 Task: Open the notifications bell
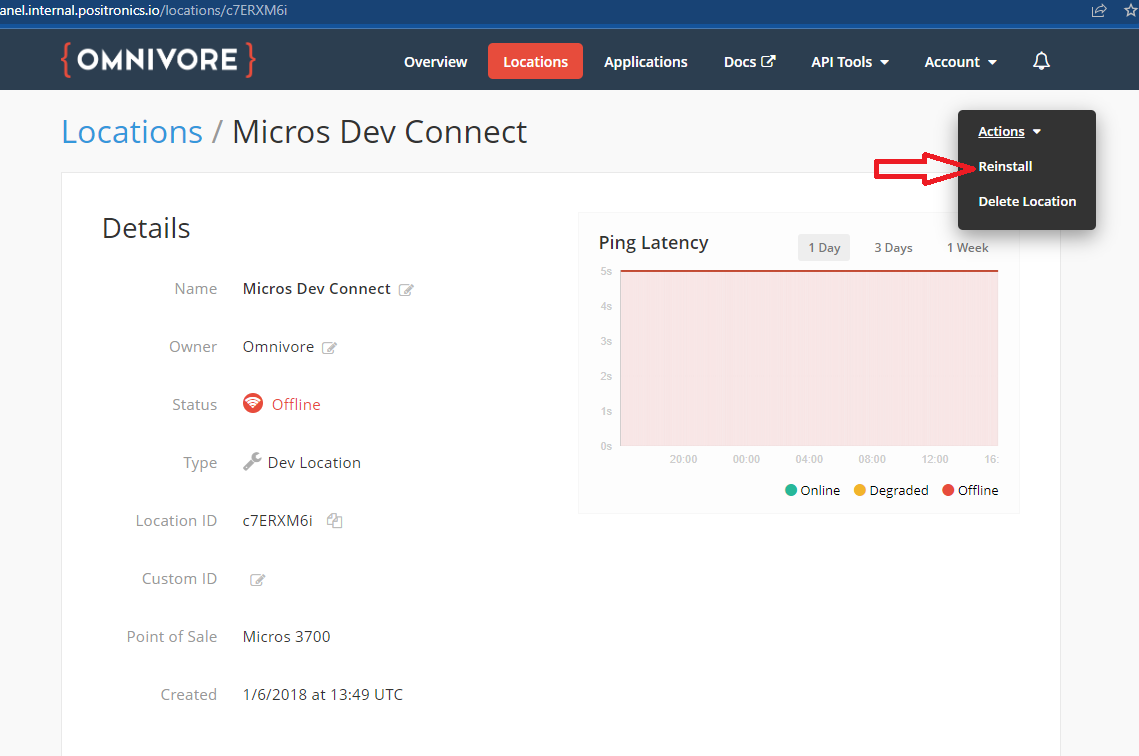tap(1041, 61)
